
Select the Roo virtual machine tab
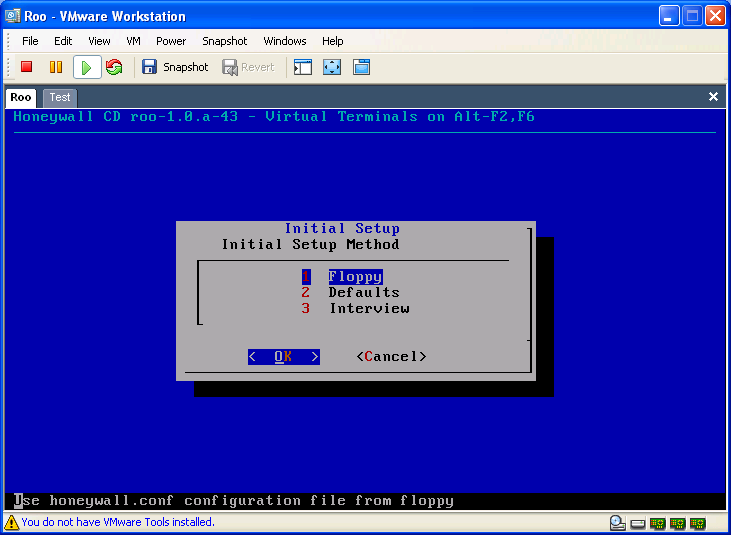tap(21, 97)
